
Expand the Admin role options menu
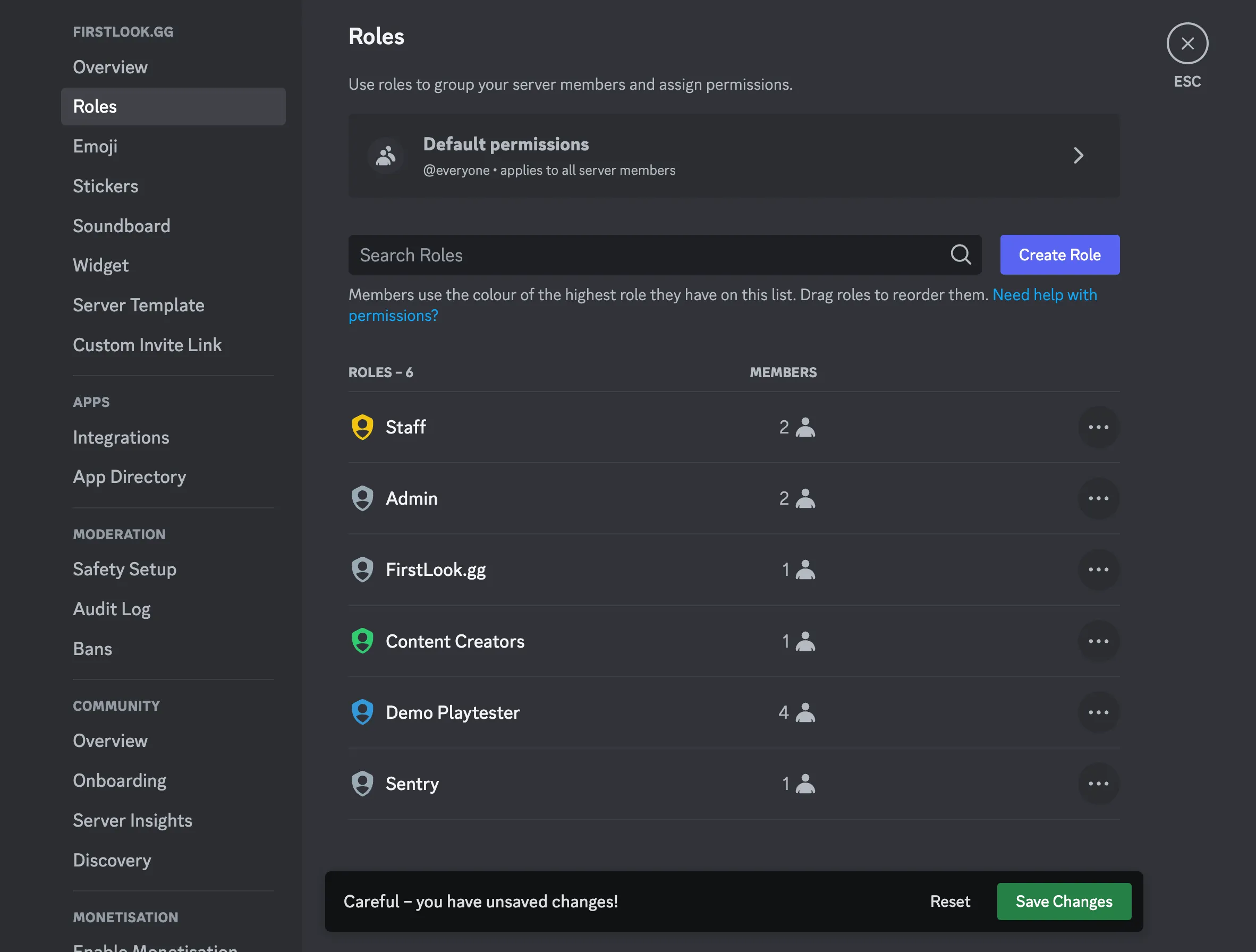click(1098, 497)
